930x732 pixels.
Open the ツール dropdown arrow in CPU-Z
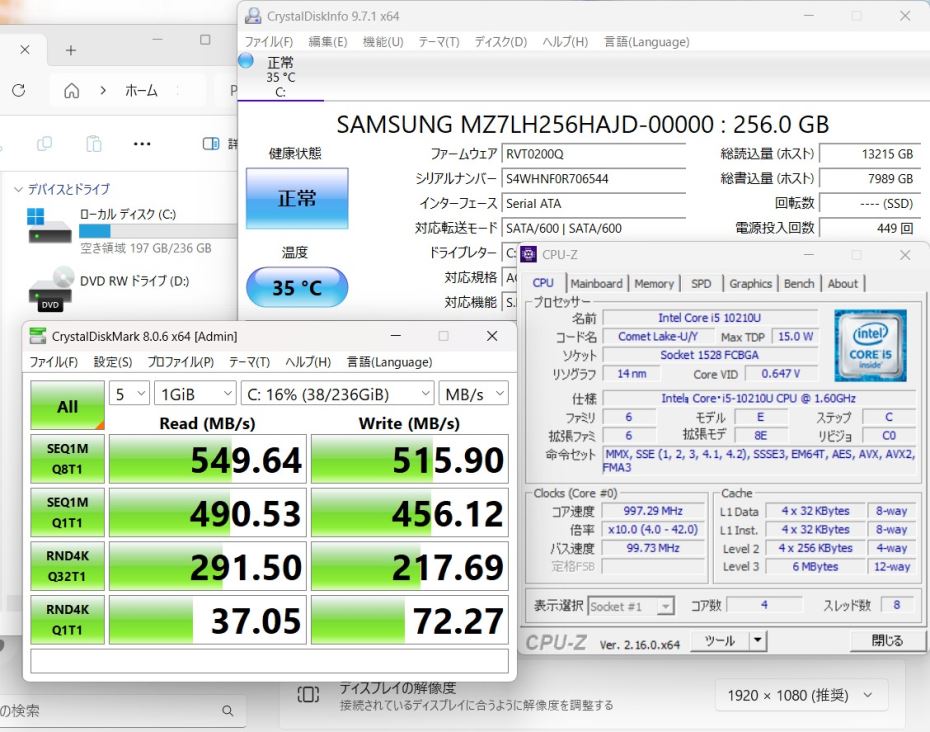(757, 641)
